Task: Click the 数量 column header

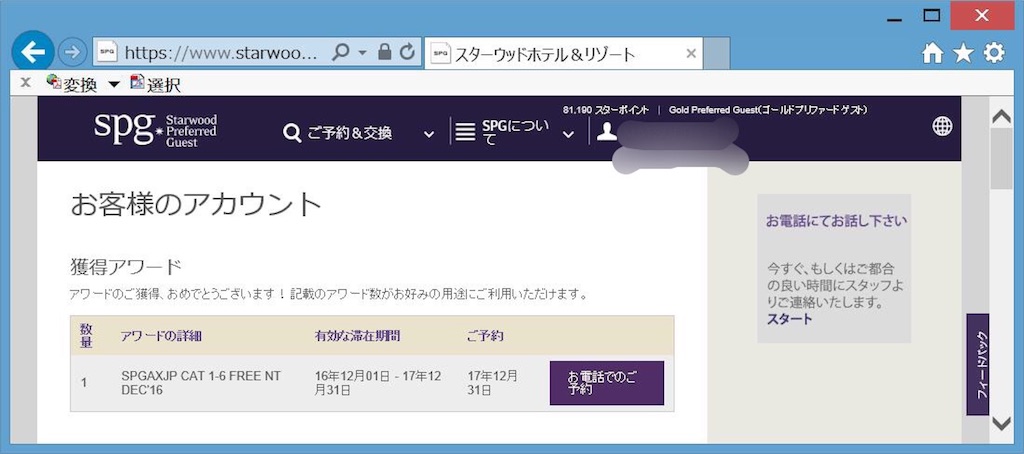Action: point(86,336)
